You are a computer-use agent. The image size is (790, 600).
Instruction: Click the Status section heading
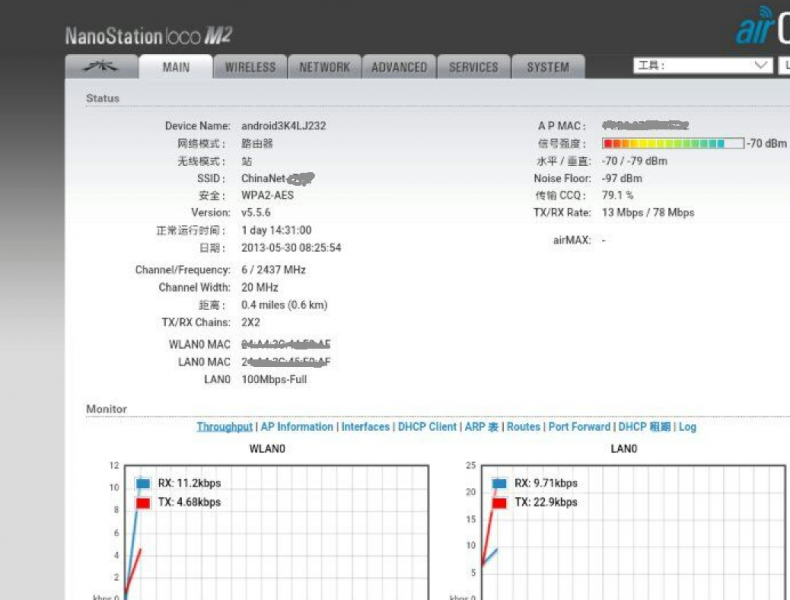103,98
